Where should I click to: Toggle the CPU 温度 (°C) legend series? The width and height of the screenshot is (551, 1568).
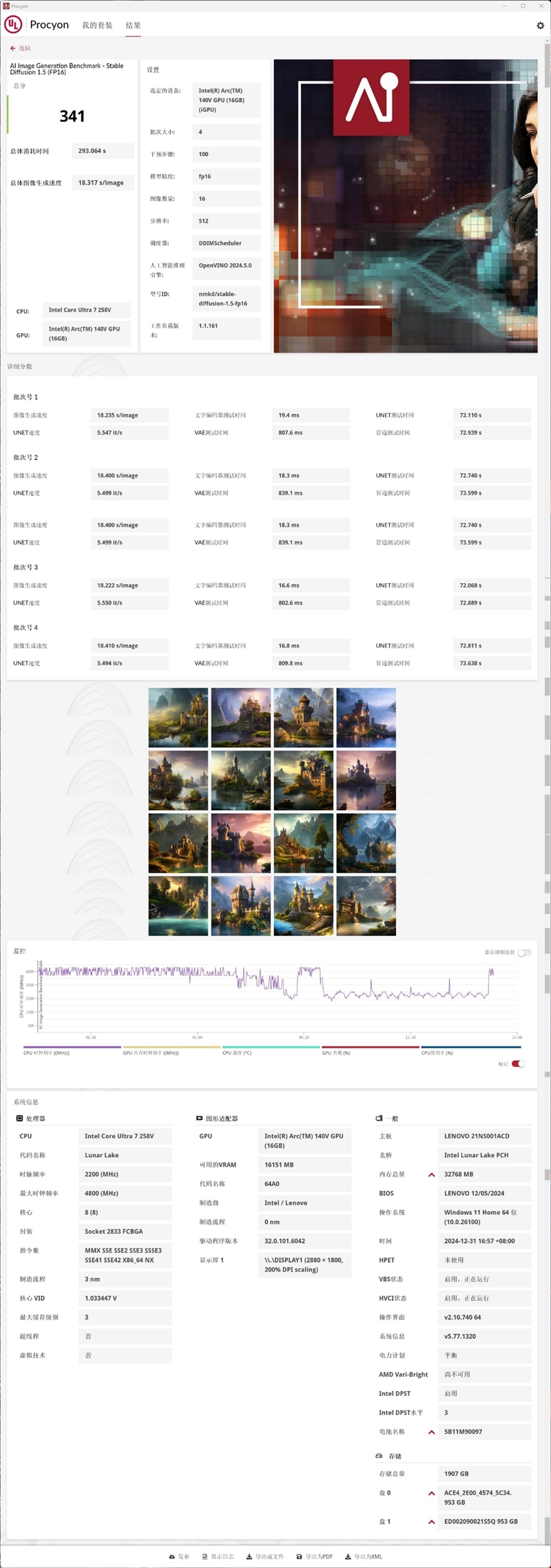[x=237, y=1052]
